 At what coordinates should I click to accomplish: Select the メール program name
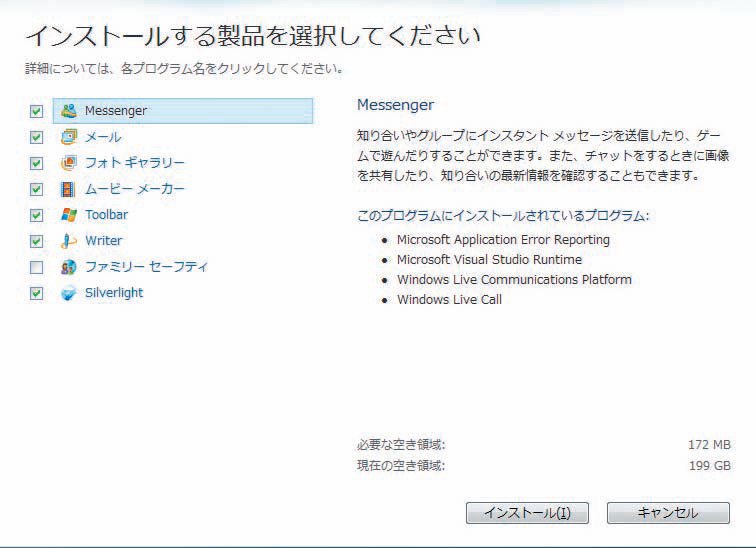tap(103, 137)
